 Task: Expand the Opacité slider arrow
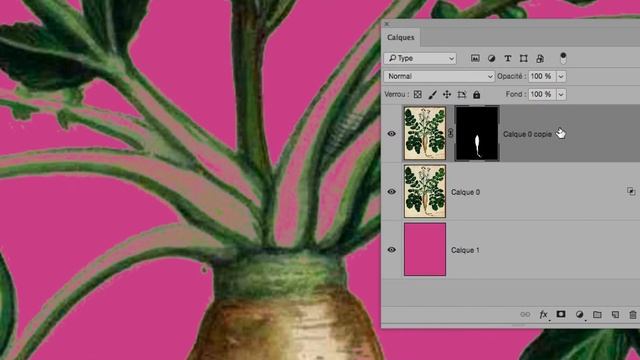[x=561, y=76]
